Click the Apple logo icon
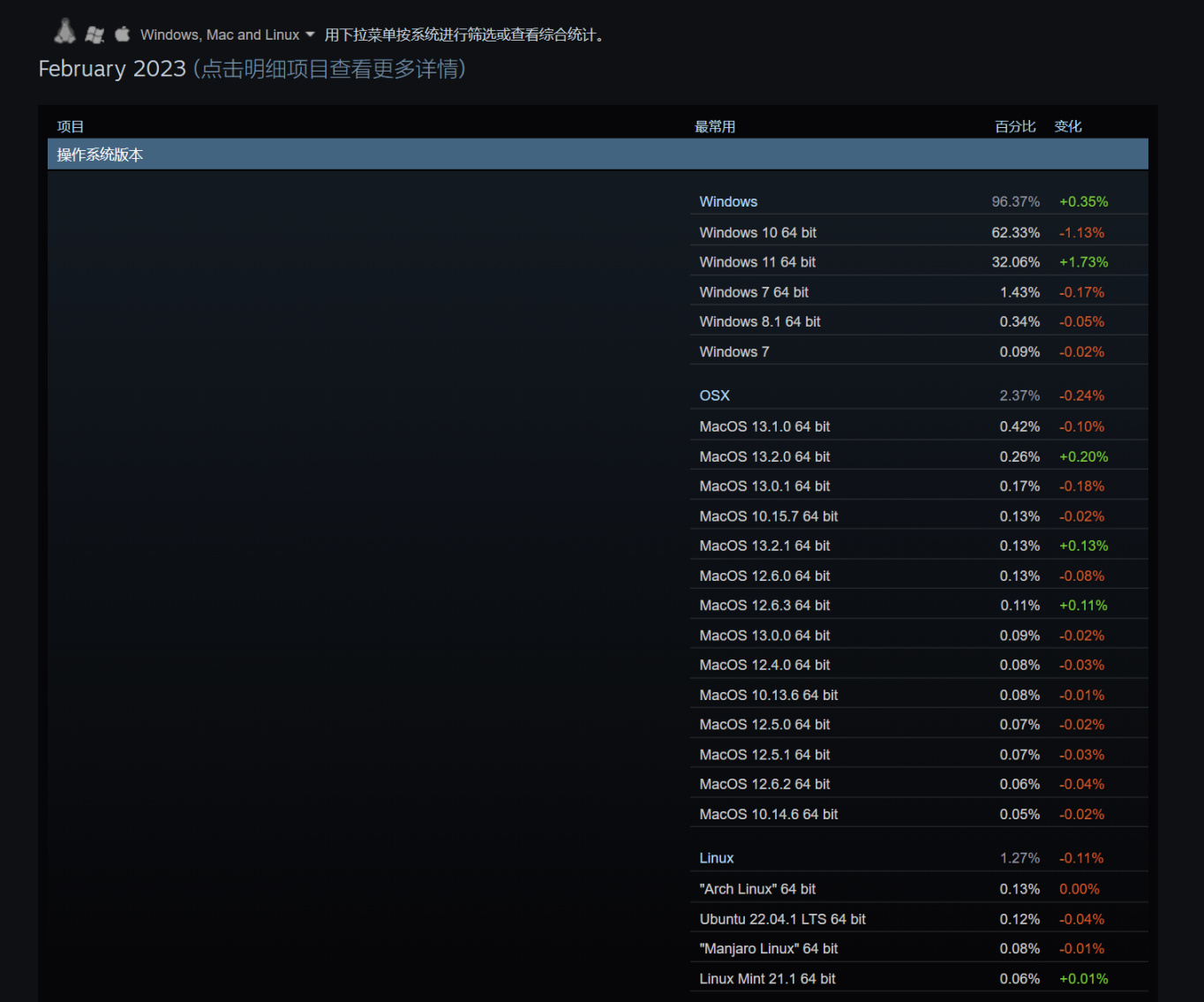The height and width of the screenshot is (1002, 1204). 123,34
